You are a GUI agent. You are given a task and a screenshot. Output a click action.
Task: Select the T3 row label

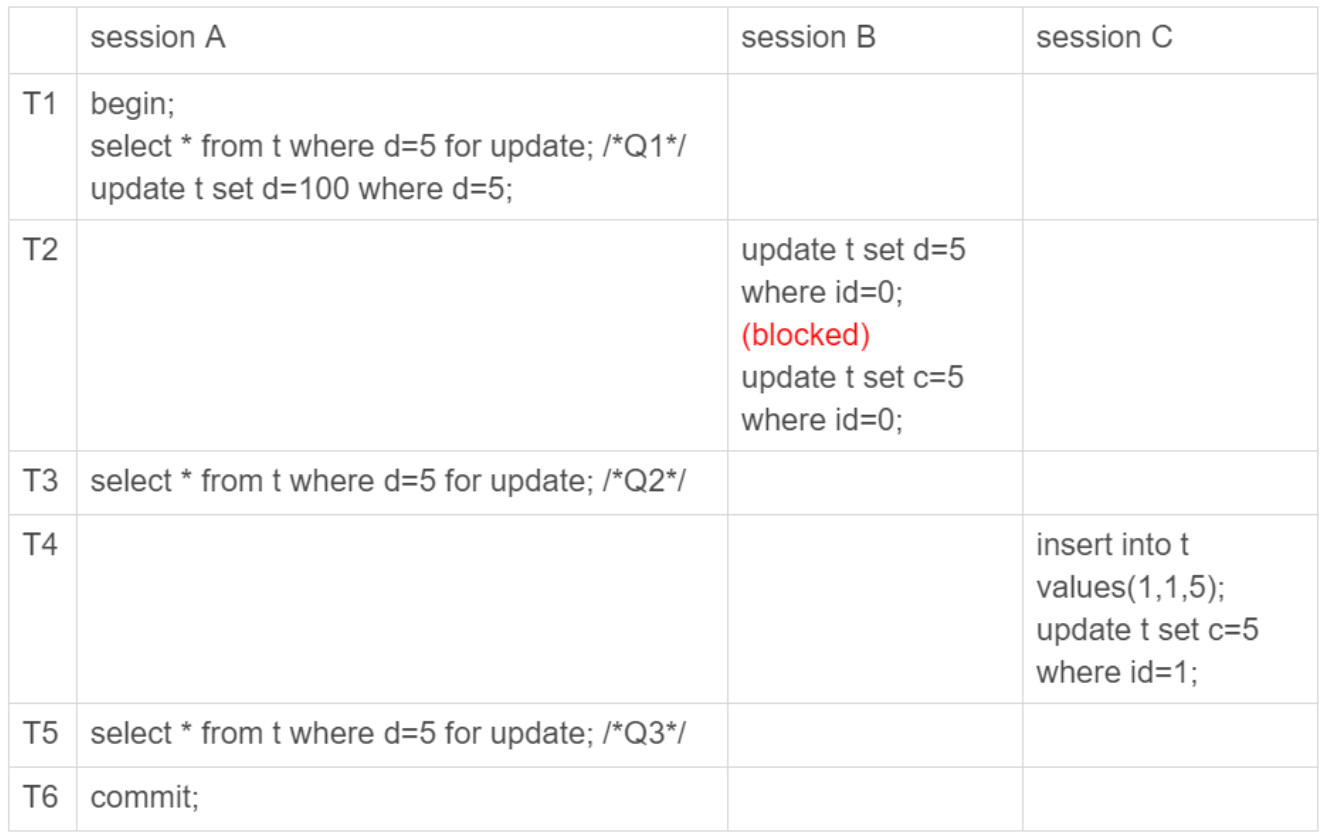click(x=41, y=481)
